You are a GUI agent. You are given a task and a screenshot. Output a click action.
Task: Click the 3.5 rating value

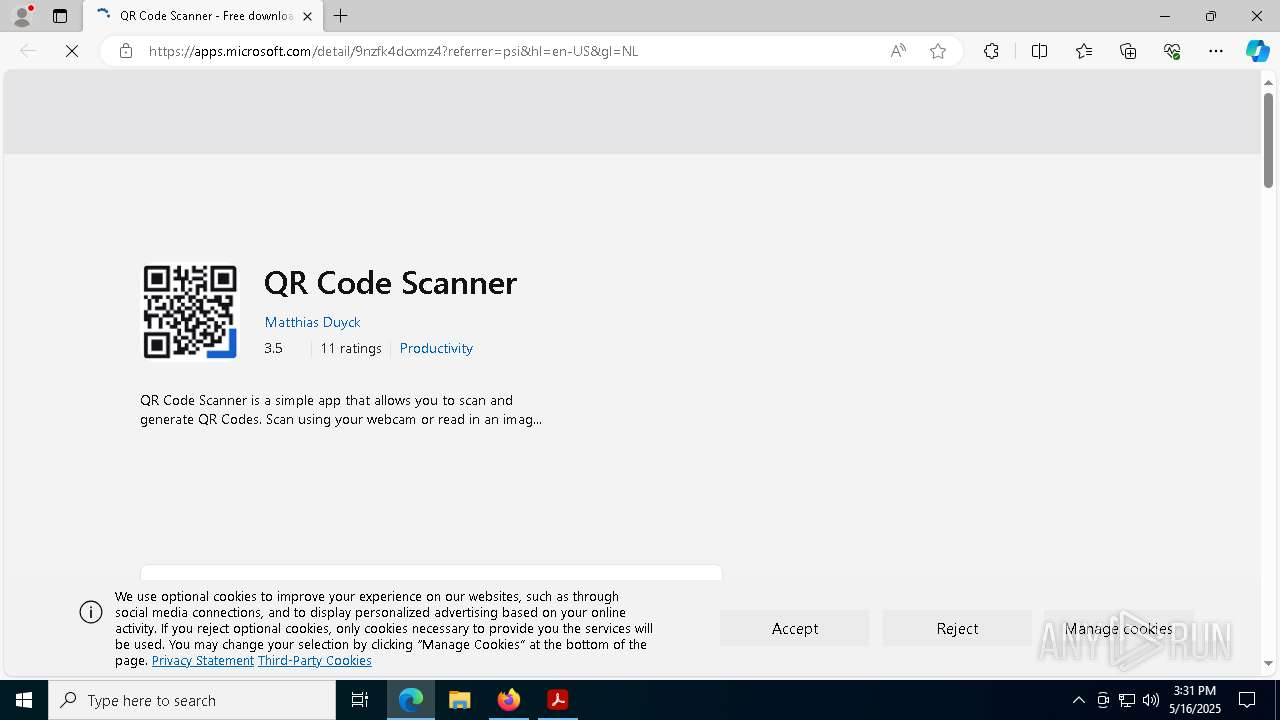(x=273, y=348)
